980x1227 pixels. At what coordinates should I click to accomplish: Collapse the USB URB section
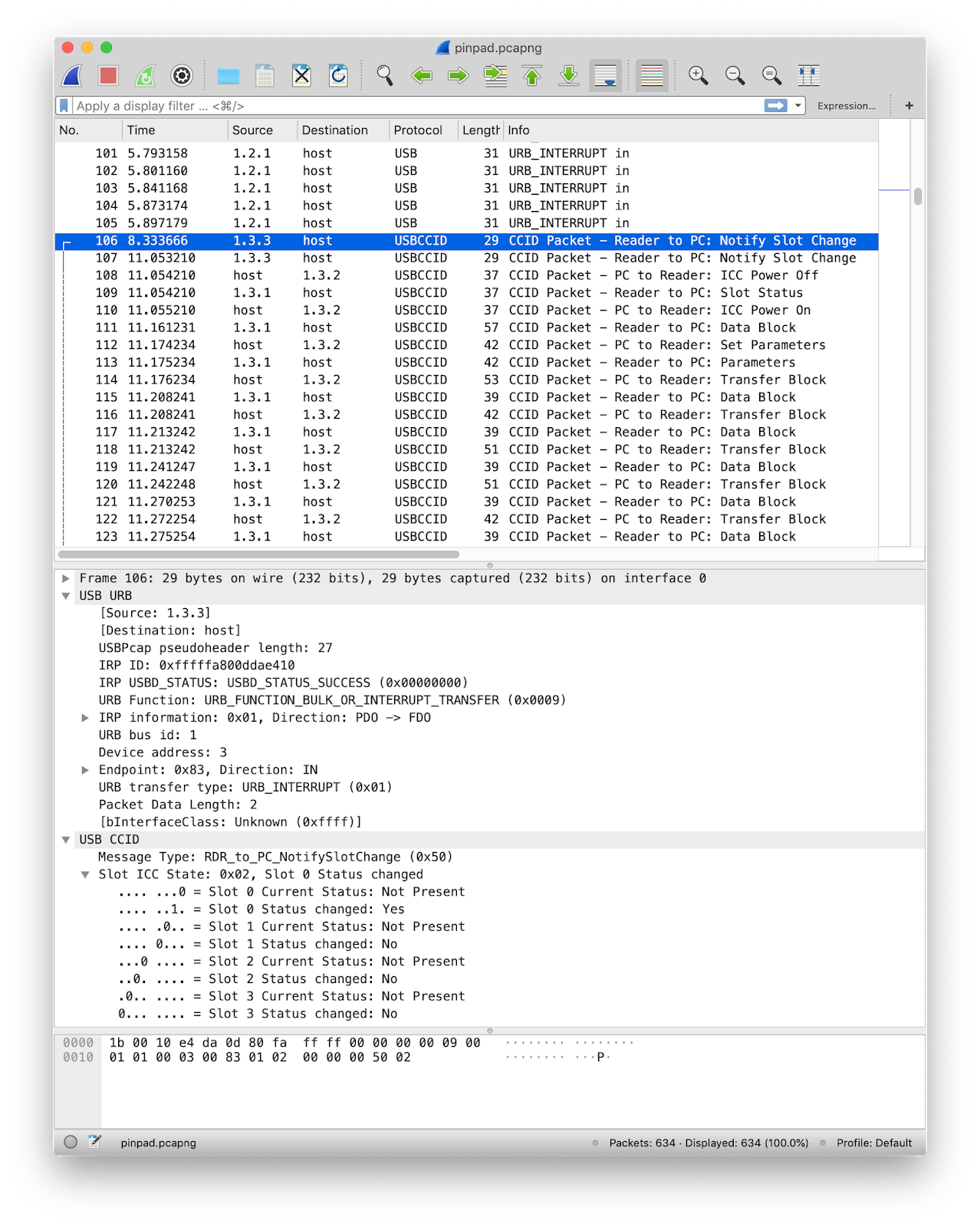coord(66,596)
